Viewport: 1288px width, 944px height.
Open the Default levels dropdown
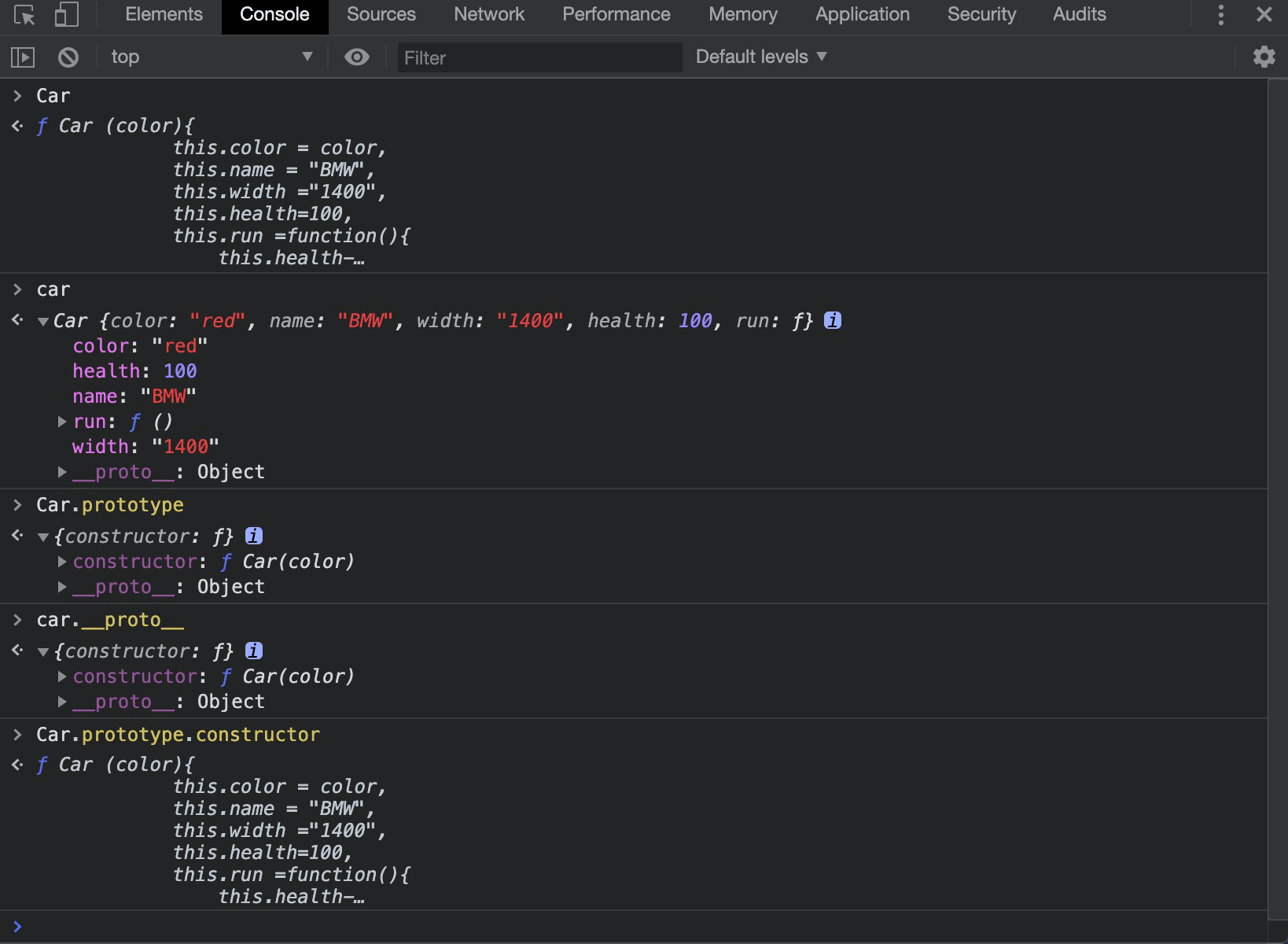pos(760,57)
